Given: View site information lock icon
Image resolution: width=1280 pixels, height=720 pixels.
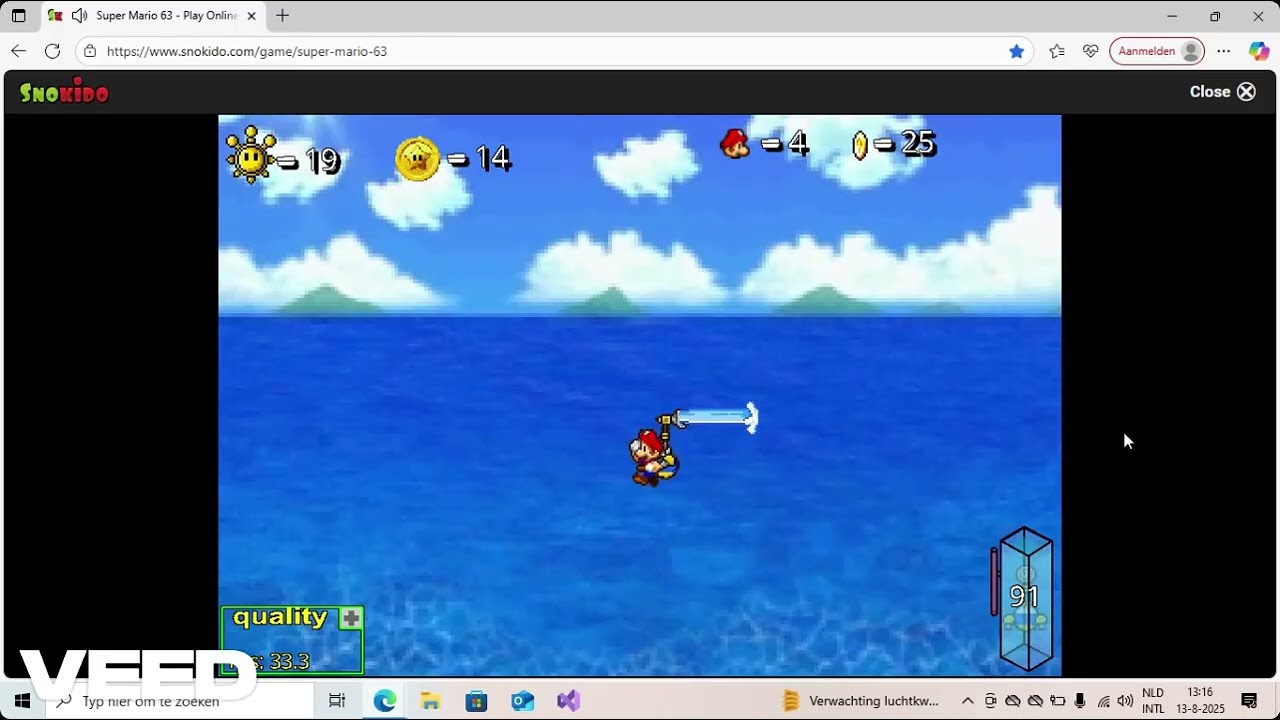Looking at the screenshot, I should tap(90, 51).
